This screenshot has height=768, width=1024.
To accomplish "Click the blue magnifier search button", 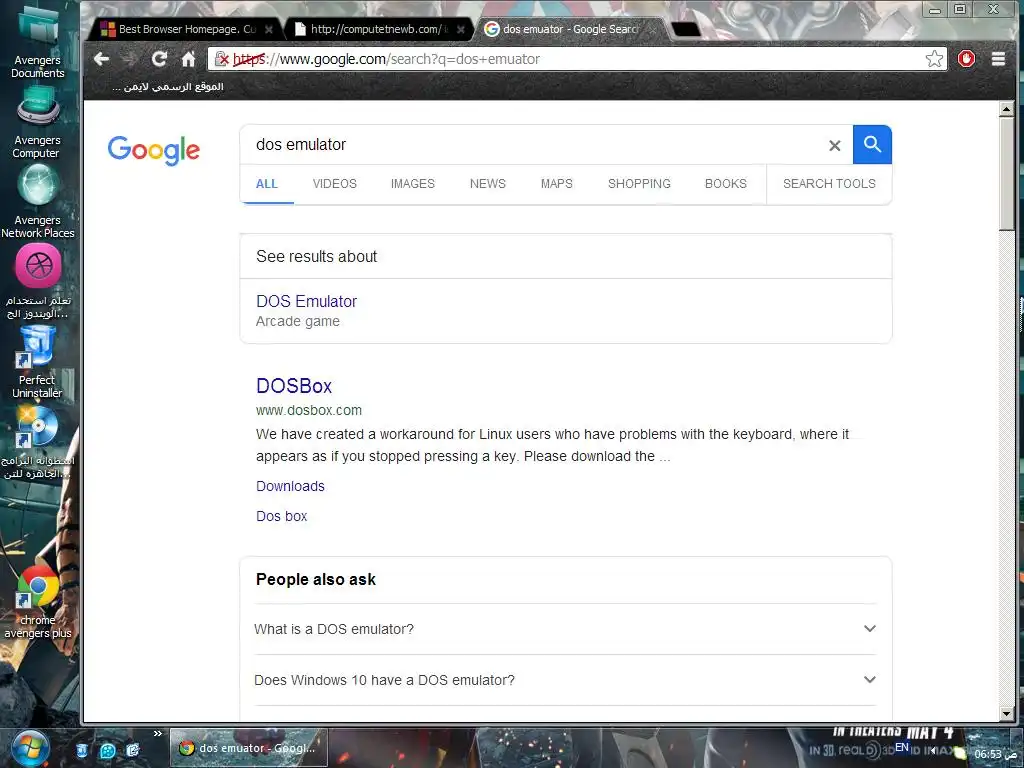I will pyautogui.click(x=872, y=144).
